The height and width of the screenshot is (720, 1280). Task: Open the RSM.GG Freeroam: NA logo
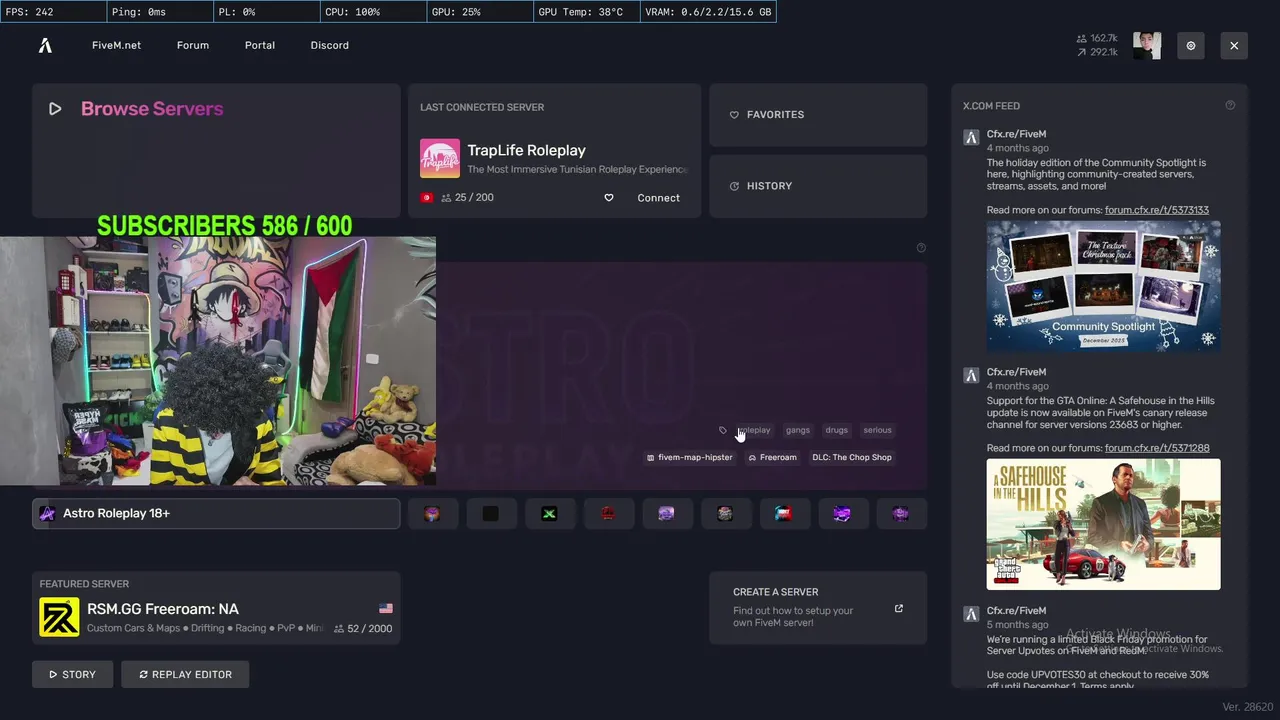click(59, 617)
